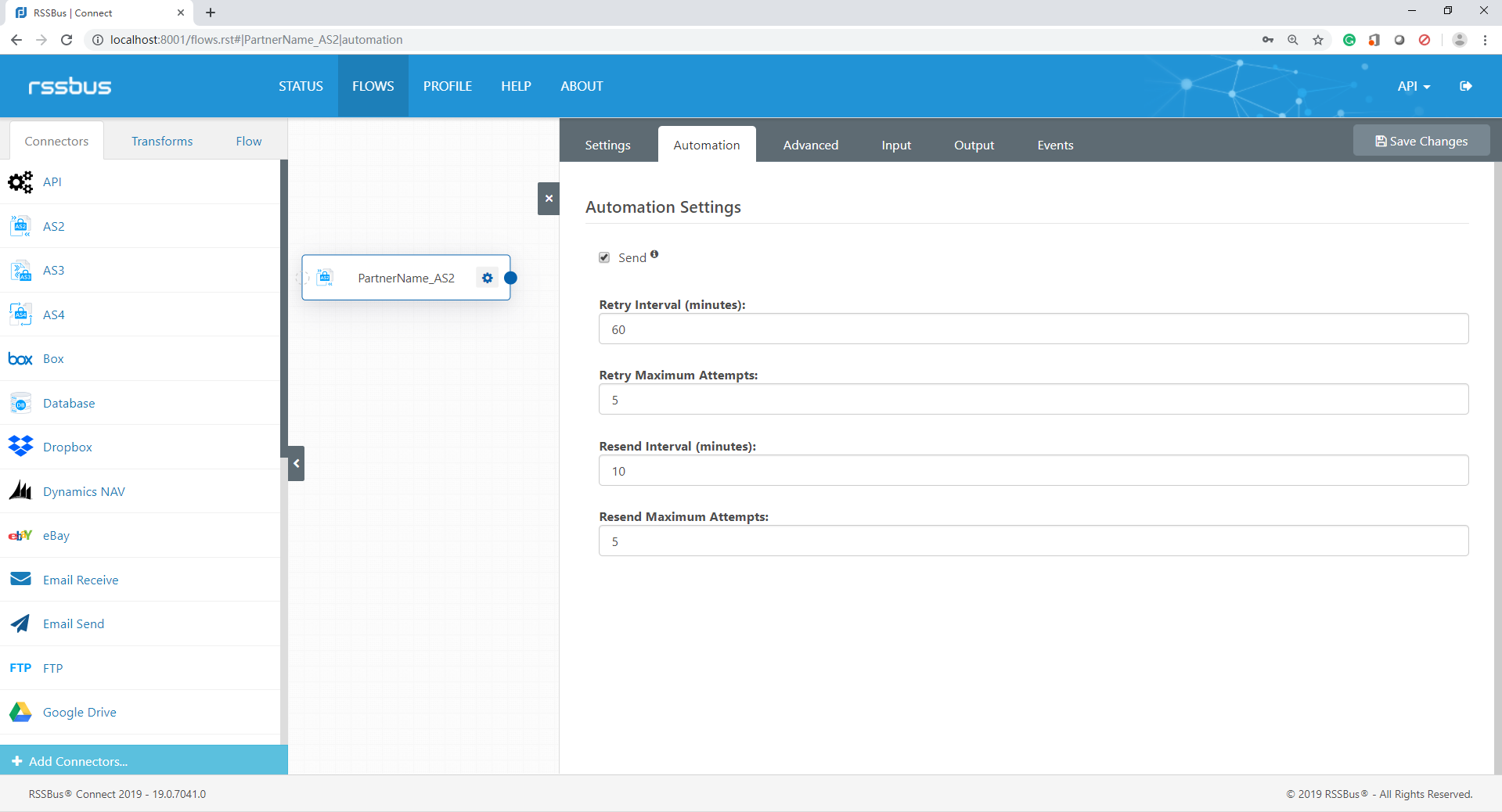The height and width of the screenshot is (812, 1502).
Task: Click the Retry Interval input field
Action: click(x=1033, y=329)
